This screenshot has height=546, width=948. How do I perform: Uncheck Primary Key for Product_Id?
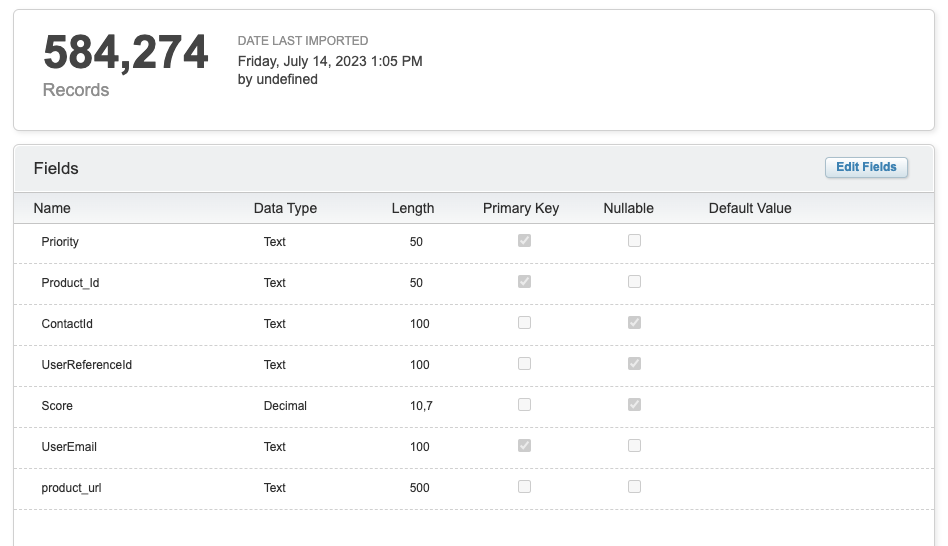coord(524,282)
